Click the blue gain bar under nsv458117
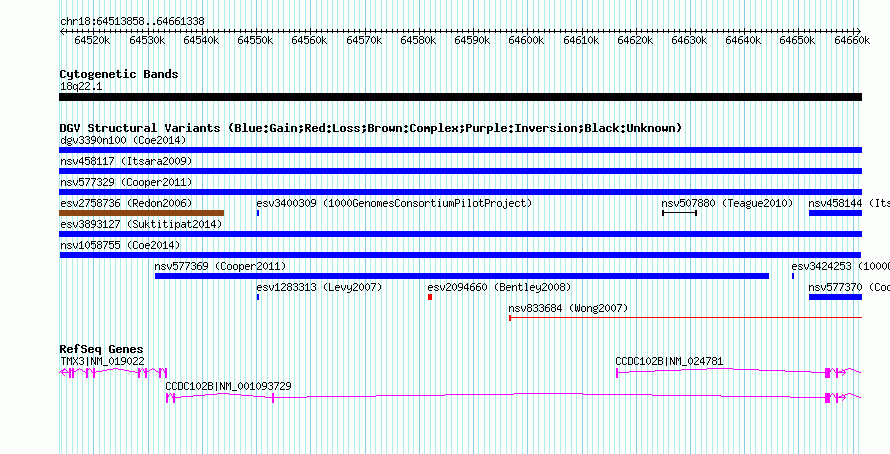Viewport: 890px width, 454px height. (x=460, y=171)
